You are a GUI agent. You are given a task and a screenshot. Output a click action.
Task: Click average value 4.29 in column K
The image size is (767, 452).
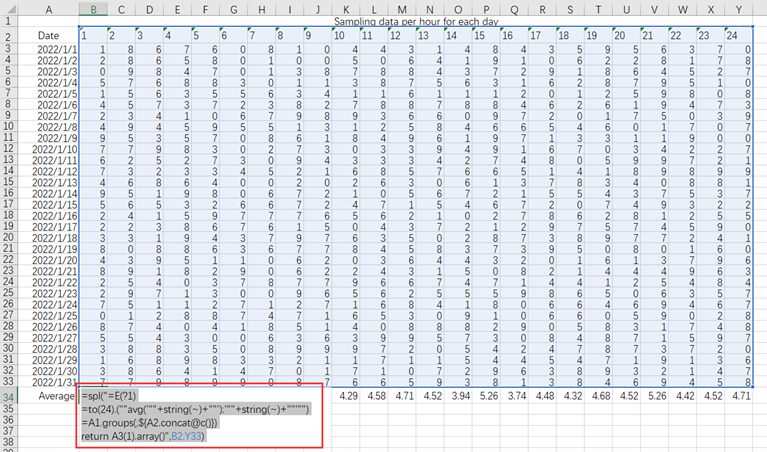[348, 397]
